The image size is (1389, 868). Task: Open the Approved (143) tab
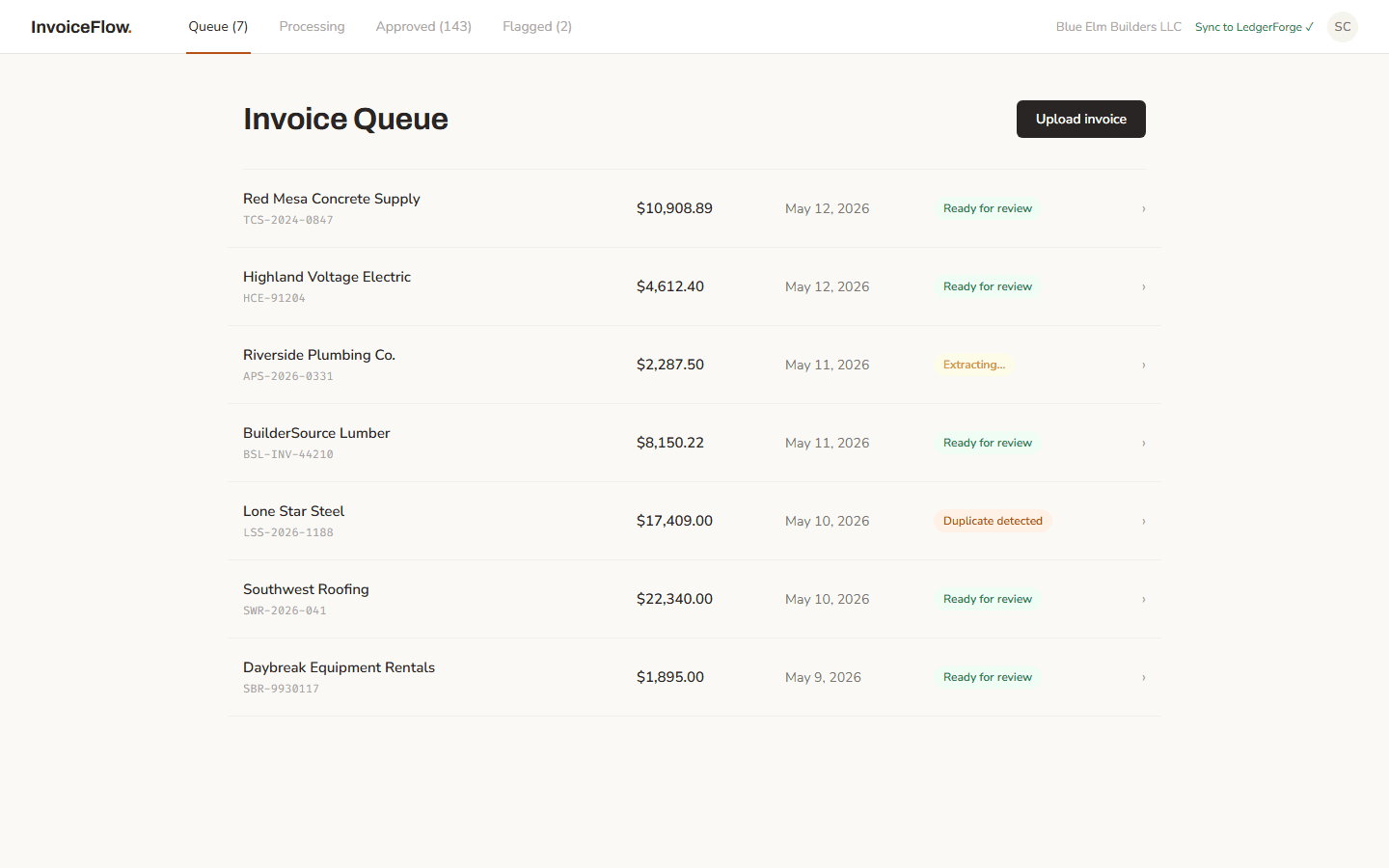423,27
